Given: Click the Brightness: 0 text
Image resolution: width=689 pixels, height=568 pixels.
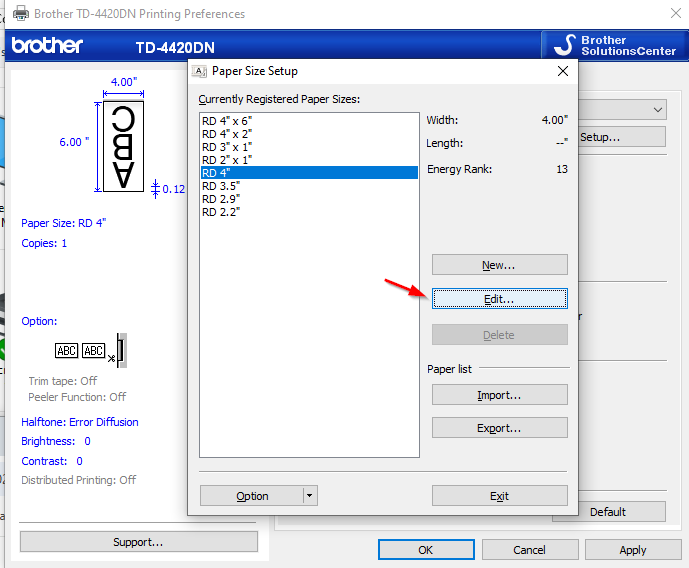Looking at the screenshot, I should tap(56, 441).
